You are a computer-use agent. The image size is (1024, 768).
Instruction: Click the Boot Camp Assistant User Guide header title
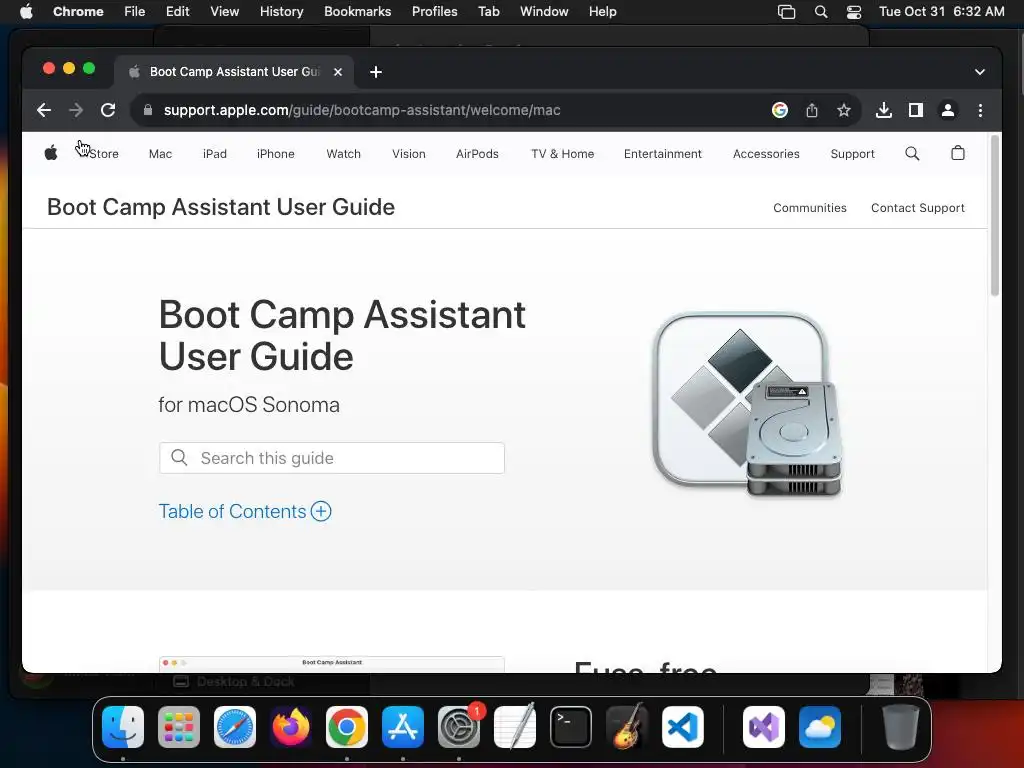pyautogui.click(x=221, y=207)
